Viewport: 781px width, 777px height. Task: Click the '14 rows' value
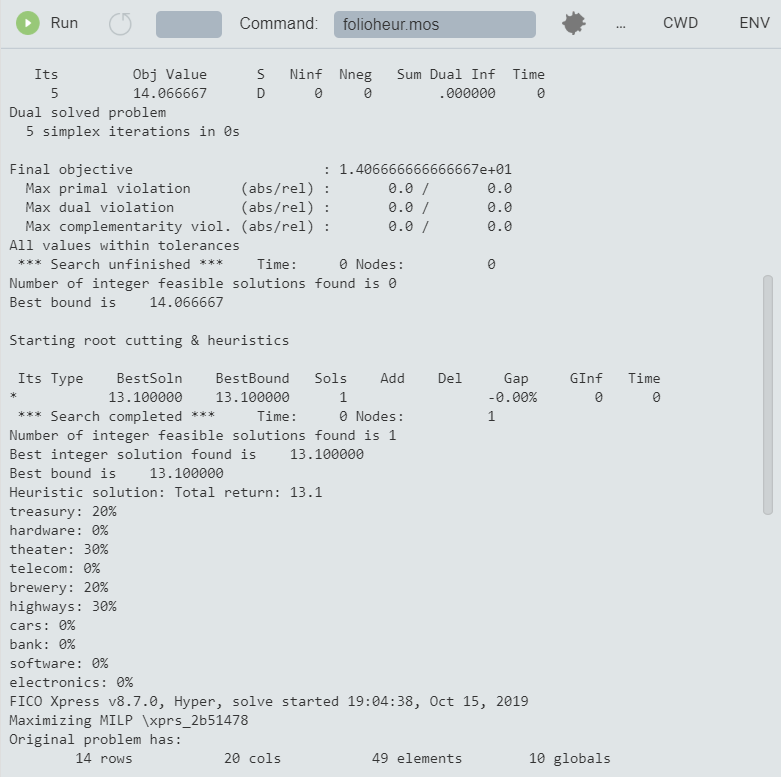(x=104, y=759)
